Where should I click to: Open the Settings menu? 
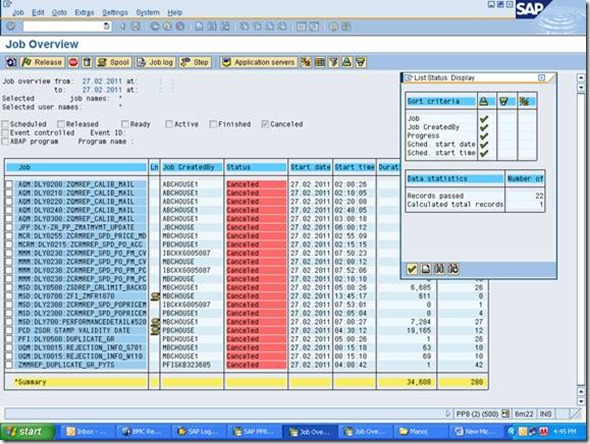coord(115,12)
